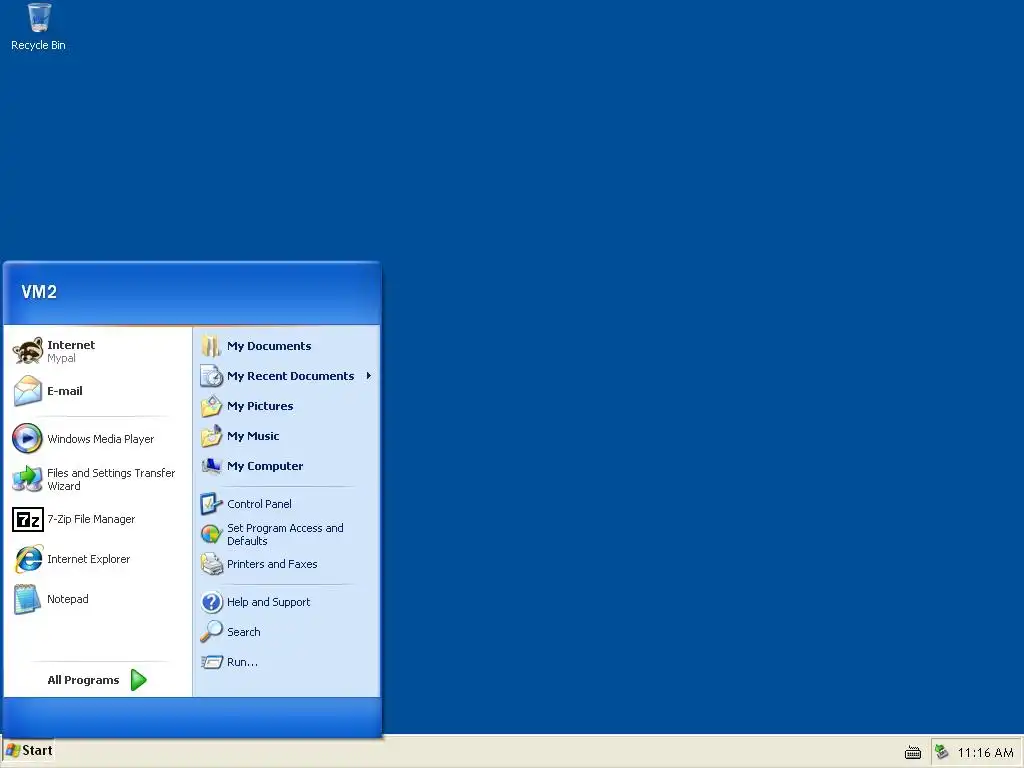Image resolution: width=1024 pixels, height=768 pixels.
Task: Click the keyboard icon in system tray
Action: coord(912,753)
